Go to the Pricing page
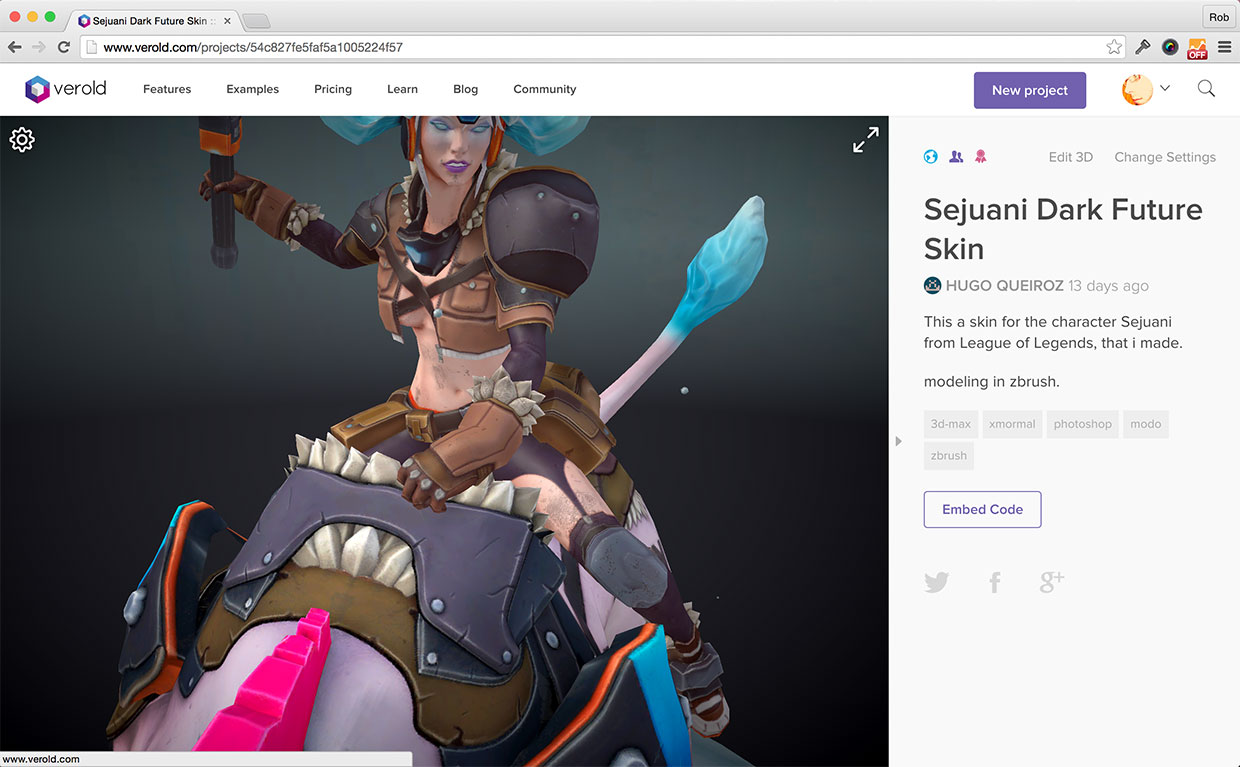Image resolution: width=1240 pixels, height=767 pixels. point(333,89)
